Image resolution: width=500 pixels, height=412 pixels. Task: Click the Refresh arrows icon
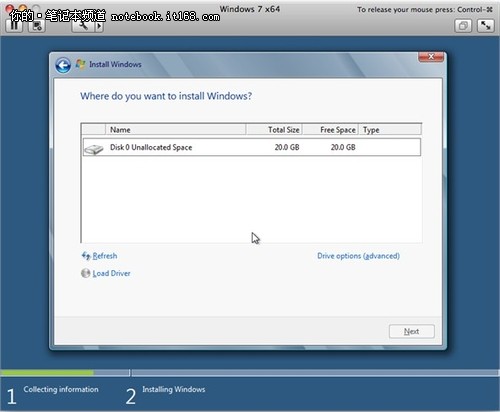(86, 256)
